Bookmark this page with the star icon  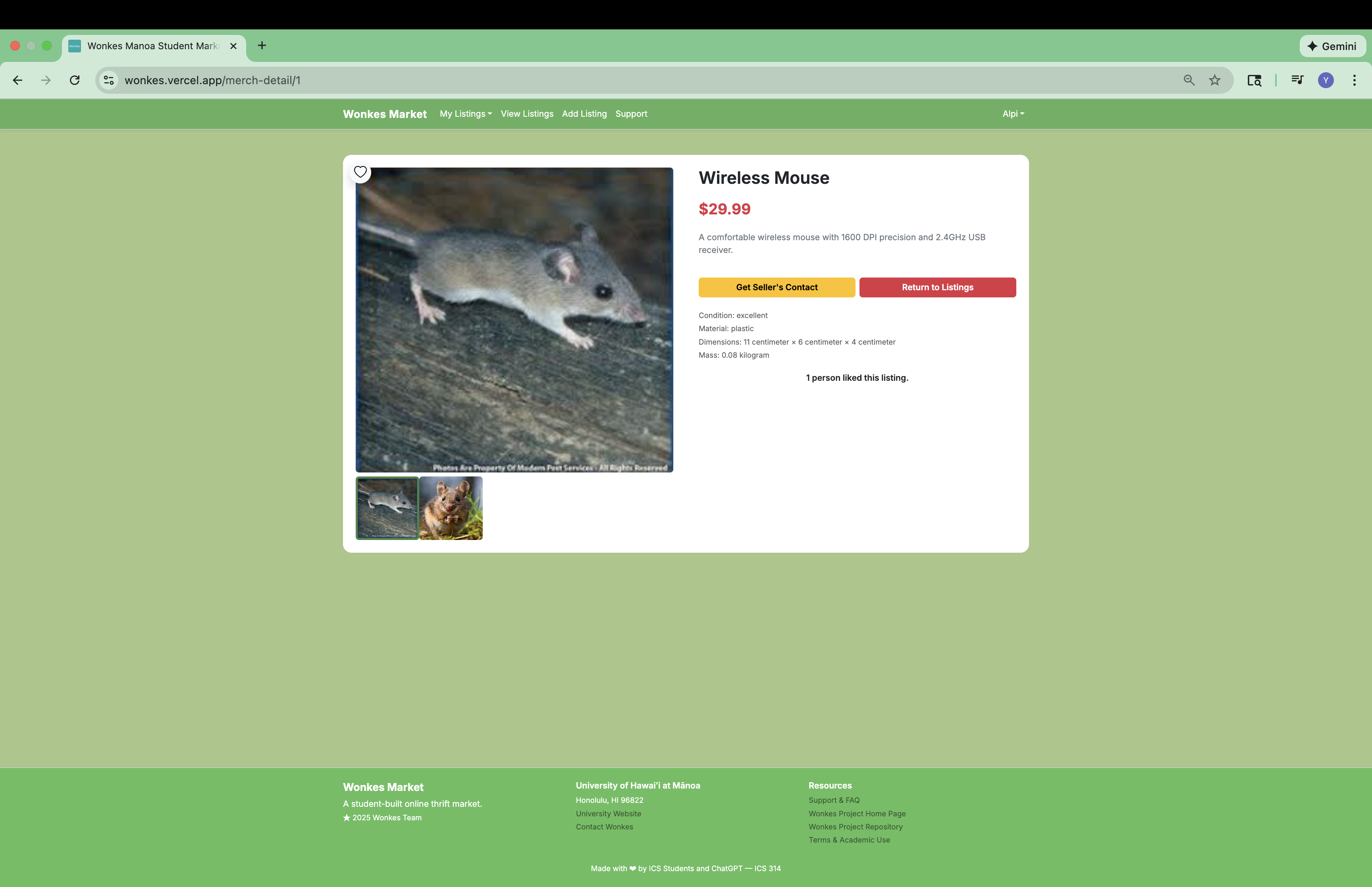tap(1215, 80)
